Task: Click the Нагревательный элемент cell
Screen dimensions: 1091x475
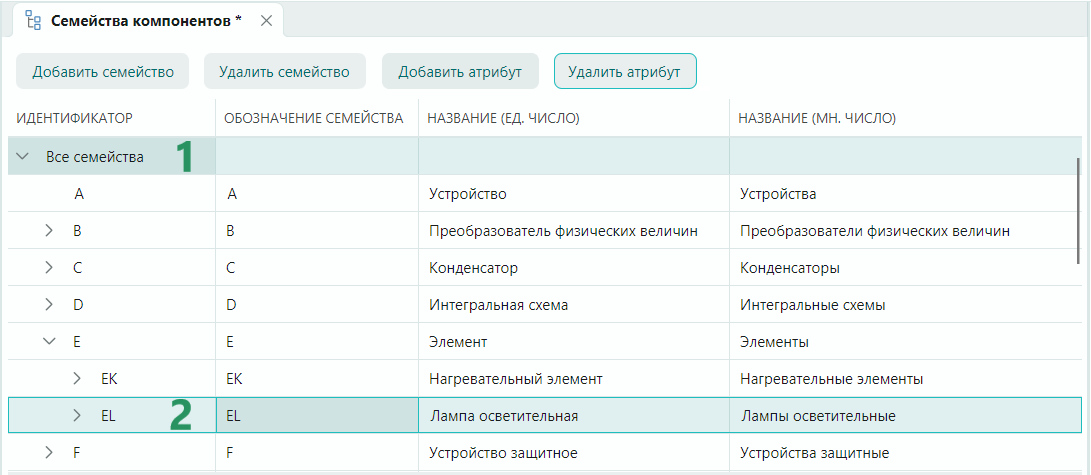Action: click(x=574, y=379)
